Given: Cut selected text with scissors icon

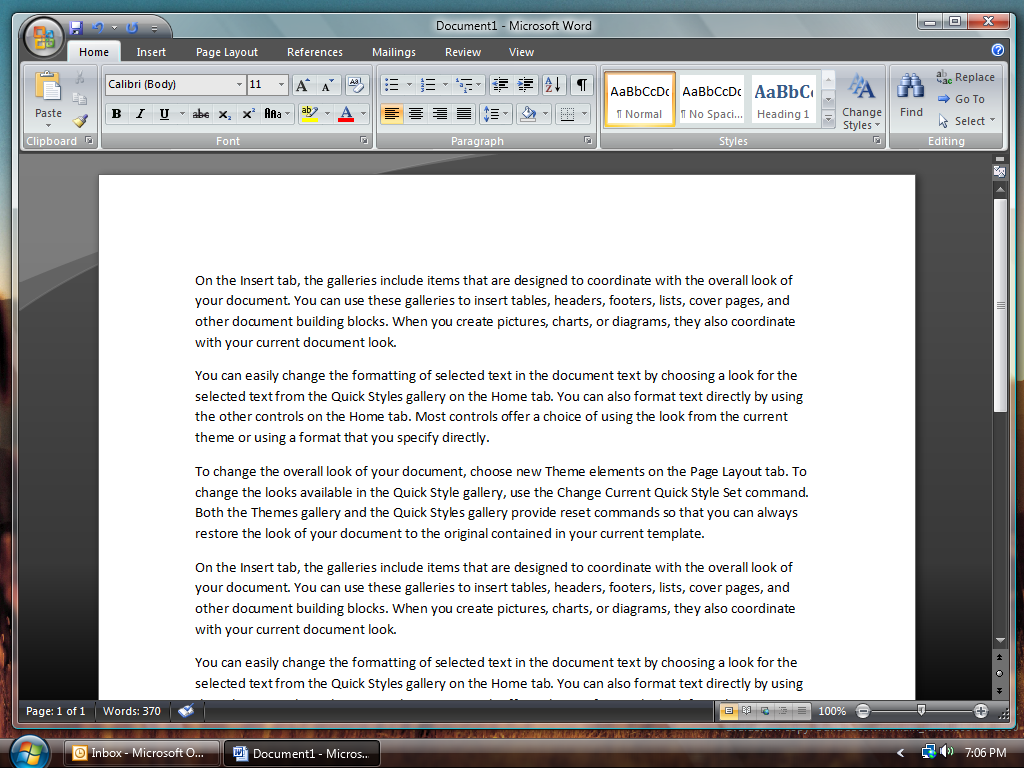Looking at the screenshot, I should point(80,78).
